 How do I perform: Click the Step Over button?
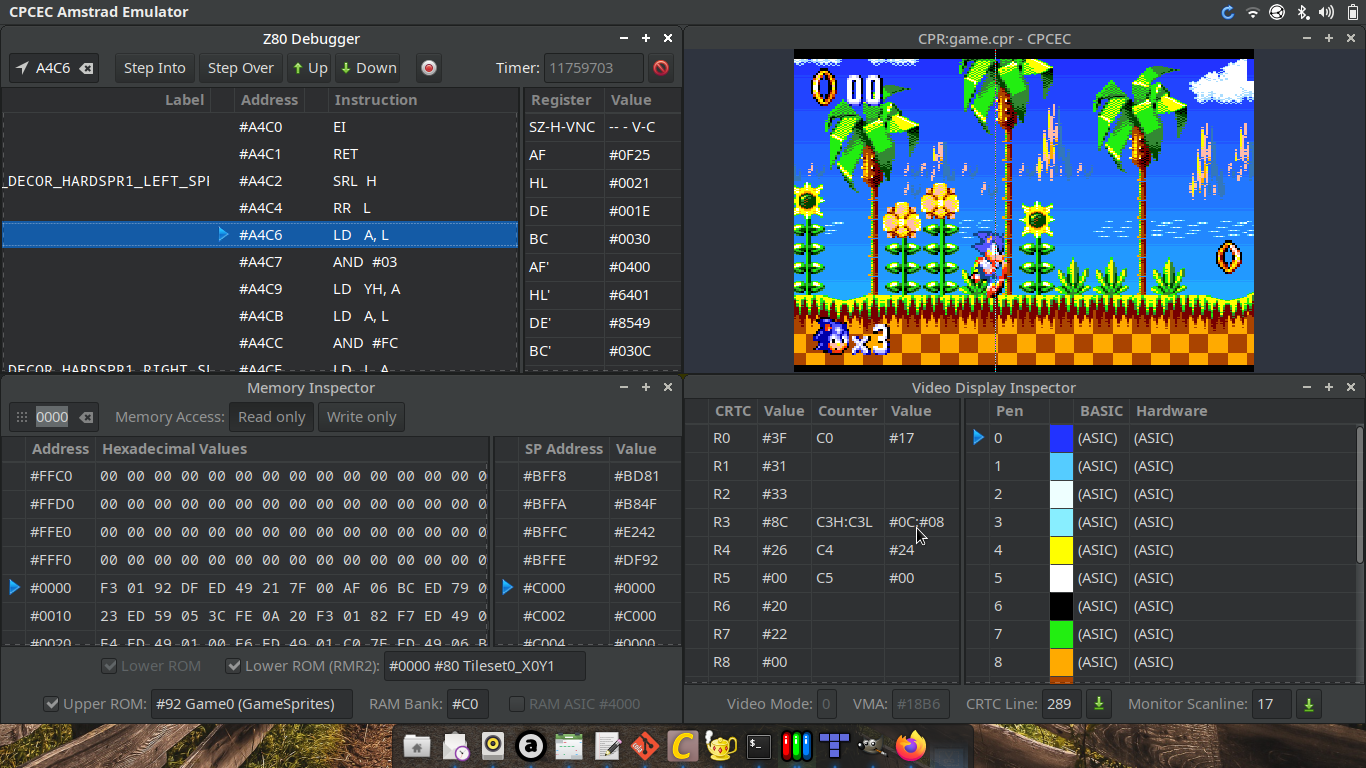click(241, 68)
